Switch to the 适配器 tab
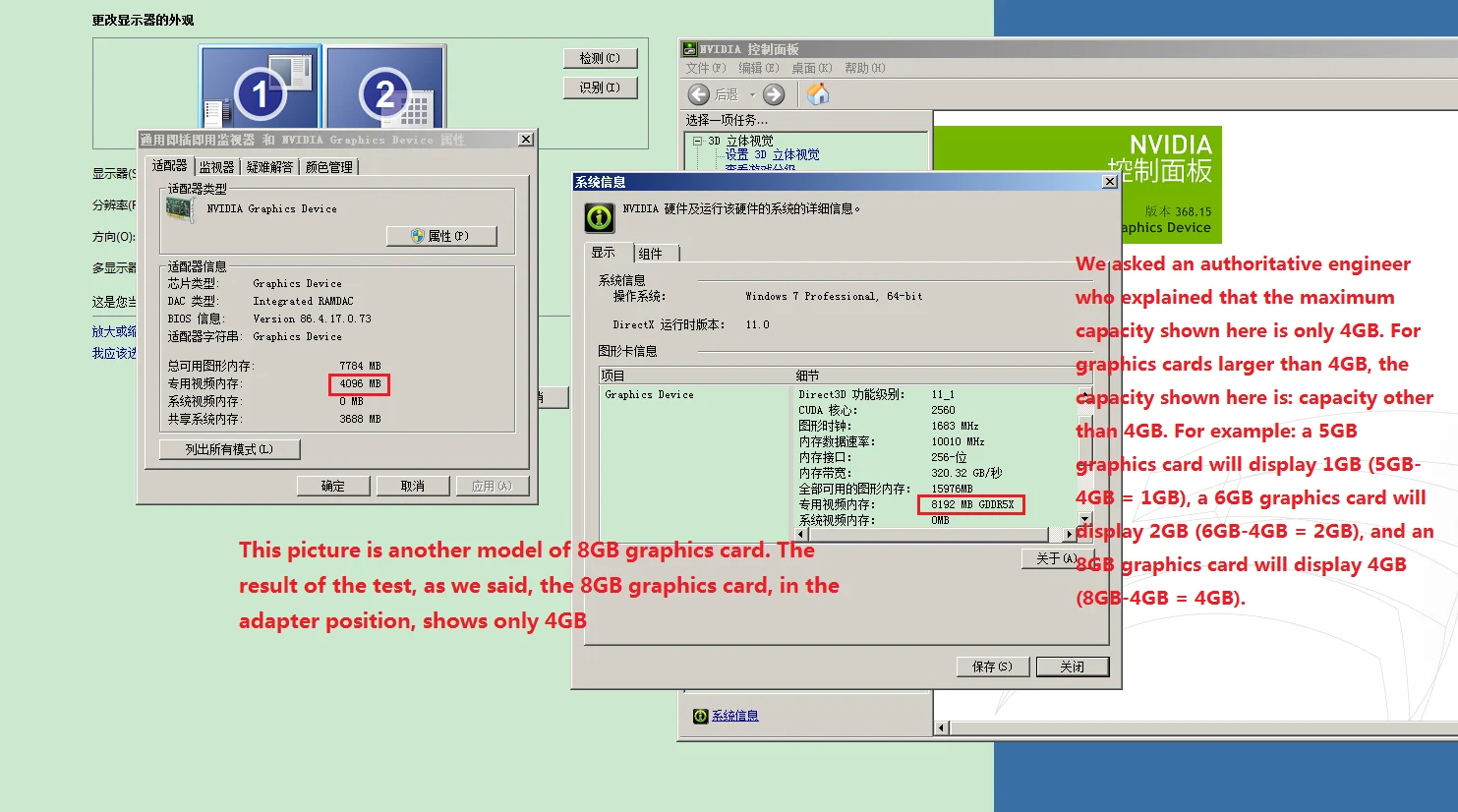Screen dimensions: 1458x812 (170, 165)
